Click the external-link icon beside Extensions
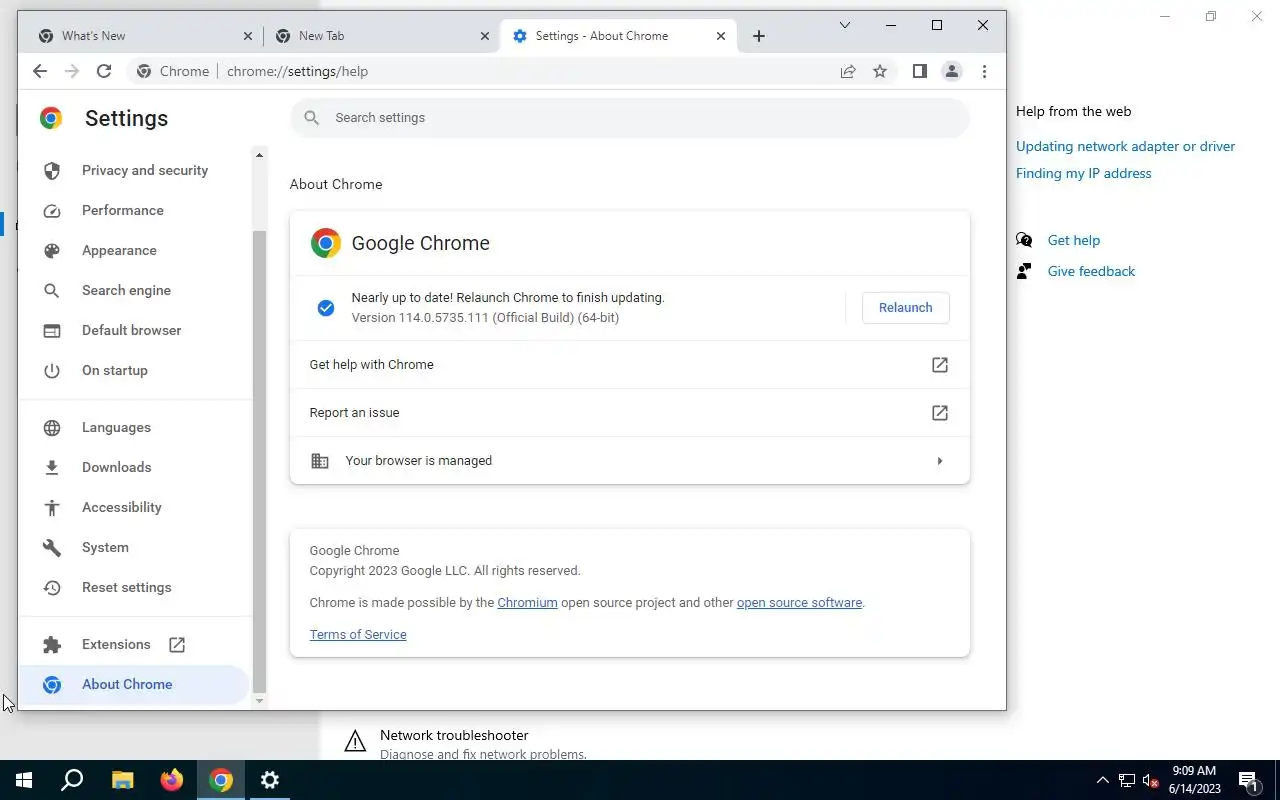 [177, 645]
